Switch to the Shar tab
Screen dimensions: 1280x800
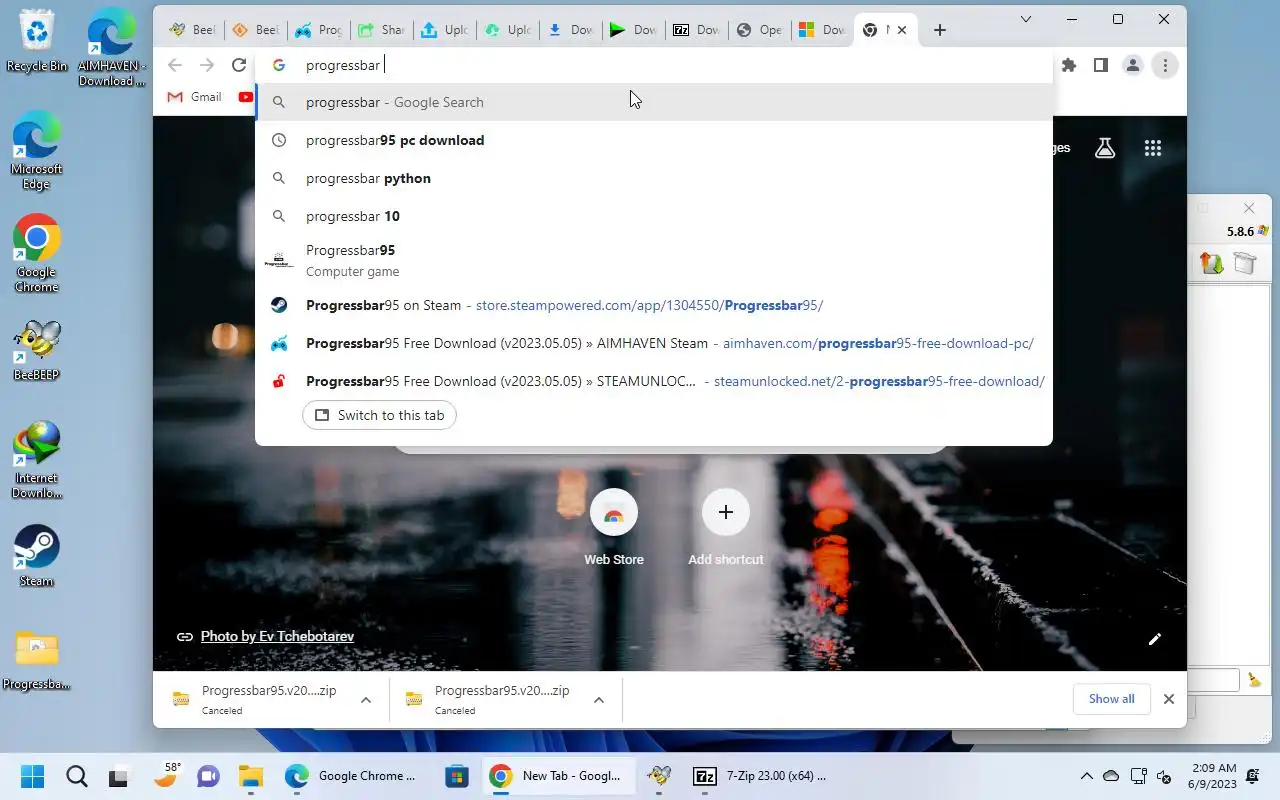[x=381, y=30]
